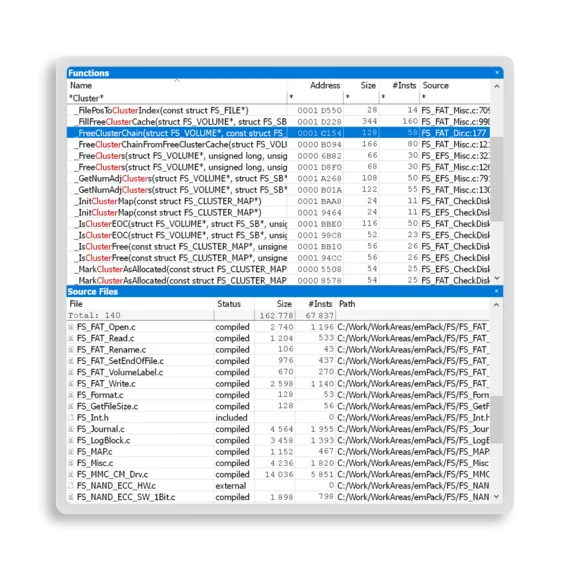Select the _FreeClusterChainFromFreeClusterCache function row
The height and width of the screenshot is (570, 570).
(278, 144)
